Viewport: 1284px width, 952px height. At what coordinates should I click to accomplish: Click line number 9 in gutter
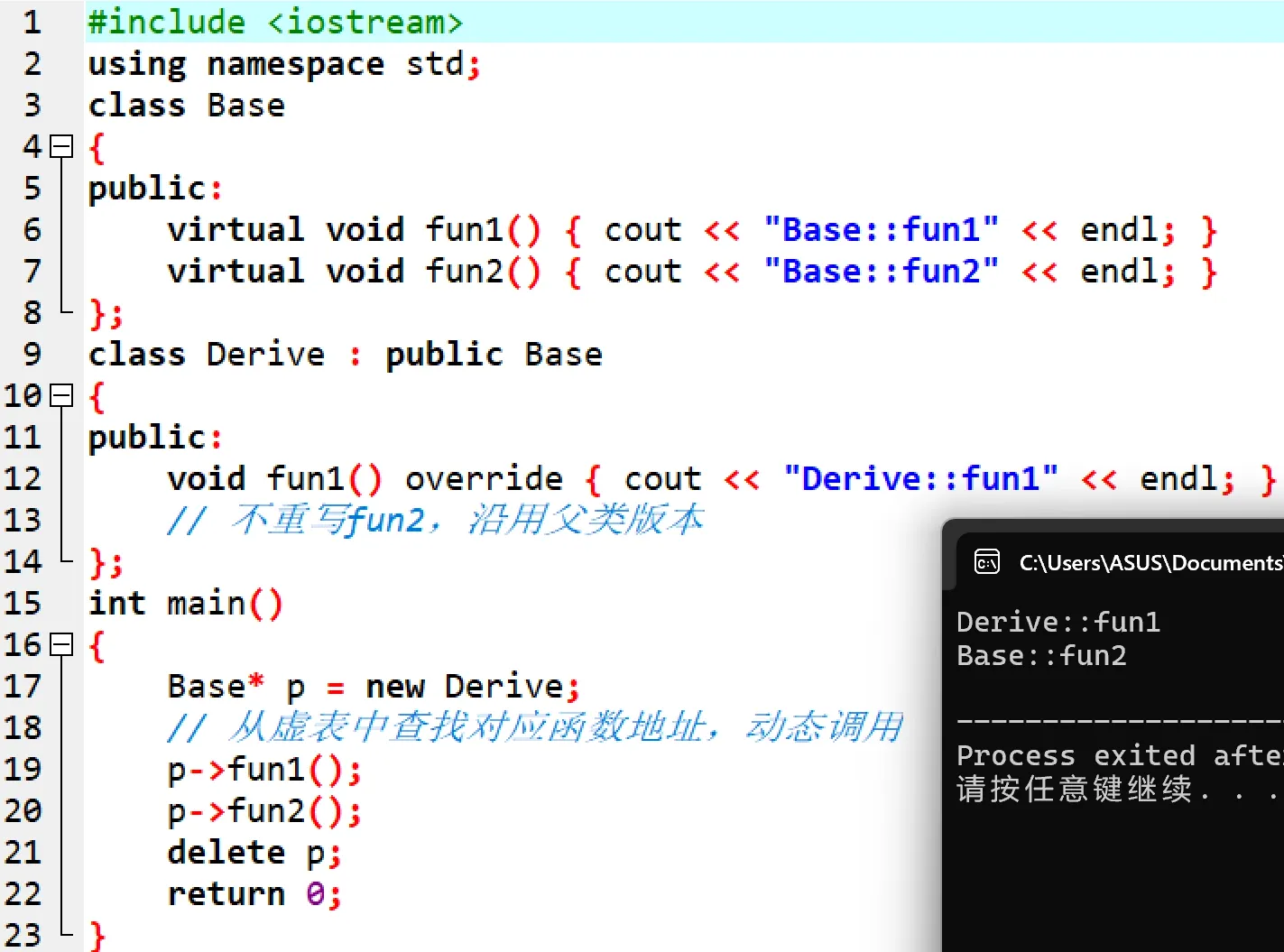[x=32, y=354]
